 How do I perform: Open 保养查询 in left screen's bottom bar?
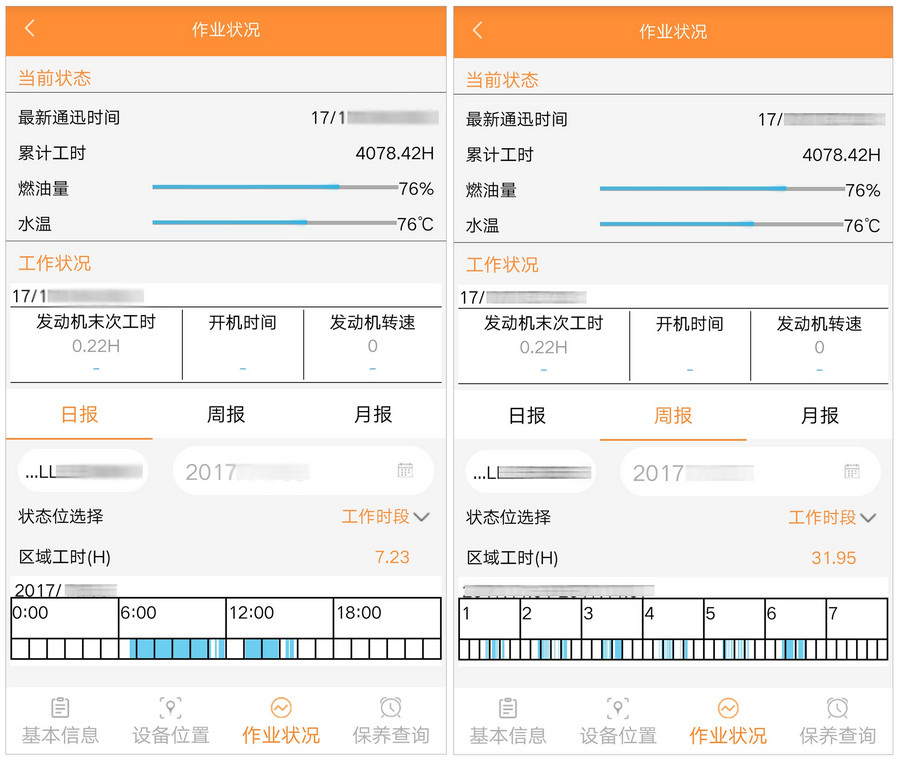coord(391,722)
